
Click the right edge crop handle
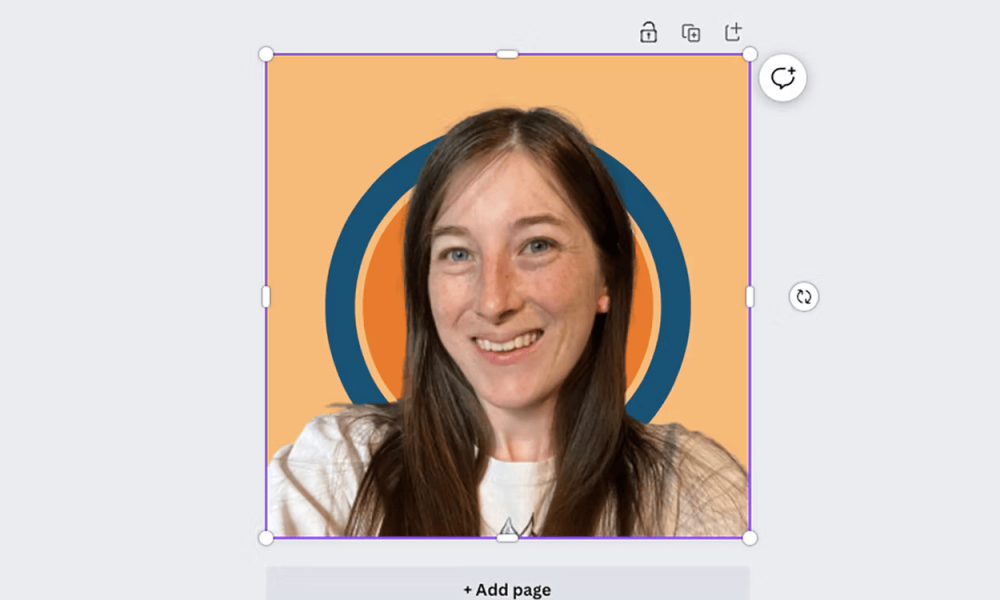click(750, 296)
